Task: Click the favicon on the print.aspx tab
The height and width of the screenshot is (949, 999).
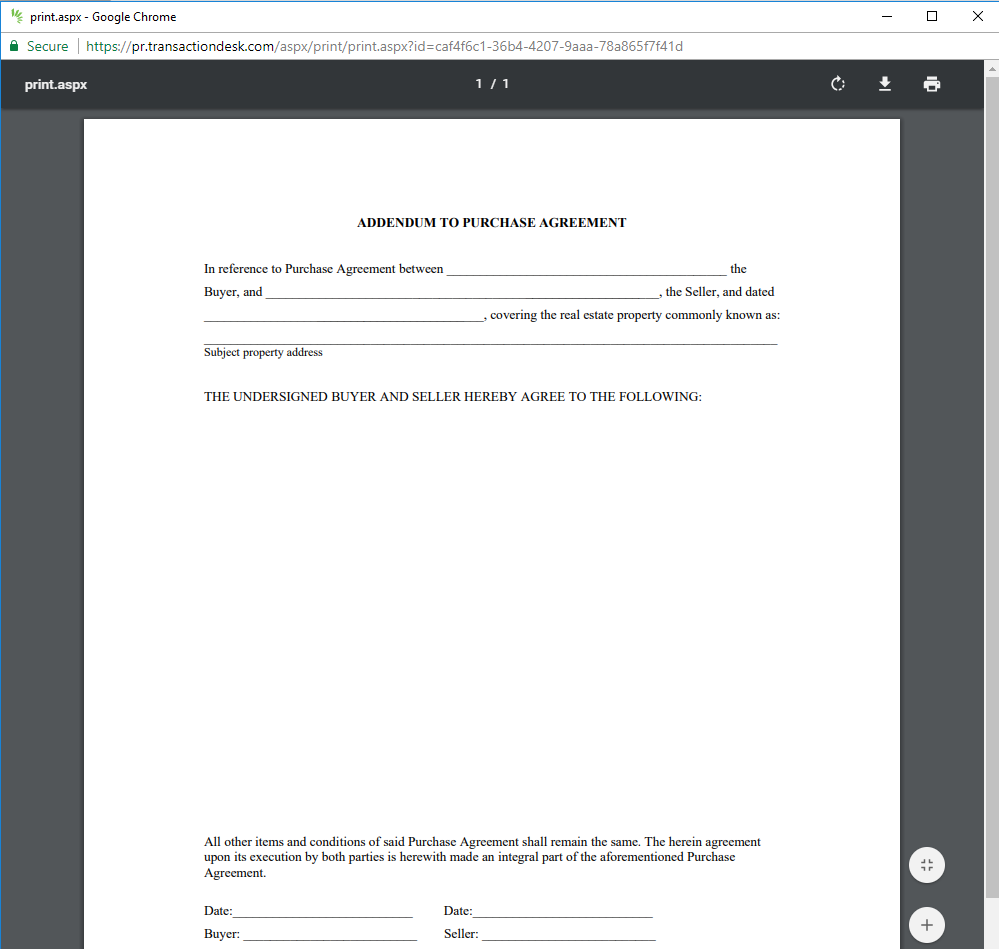Action: click(x=16, y=16)
